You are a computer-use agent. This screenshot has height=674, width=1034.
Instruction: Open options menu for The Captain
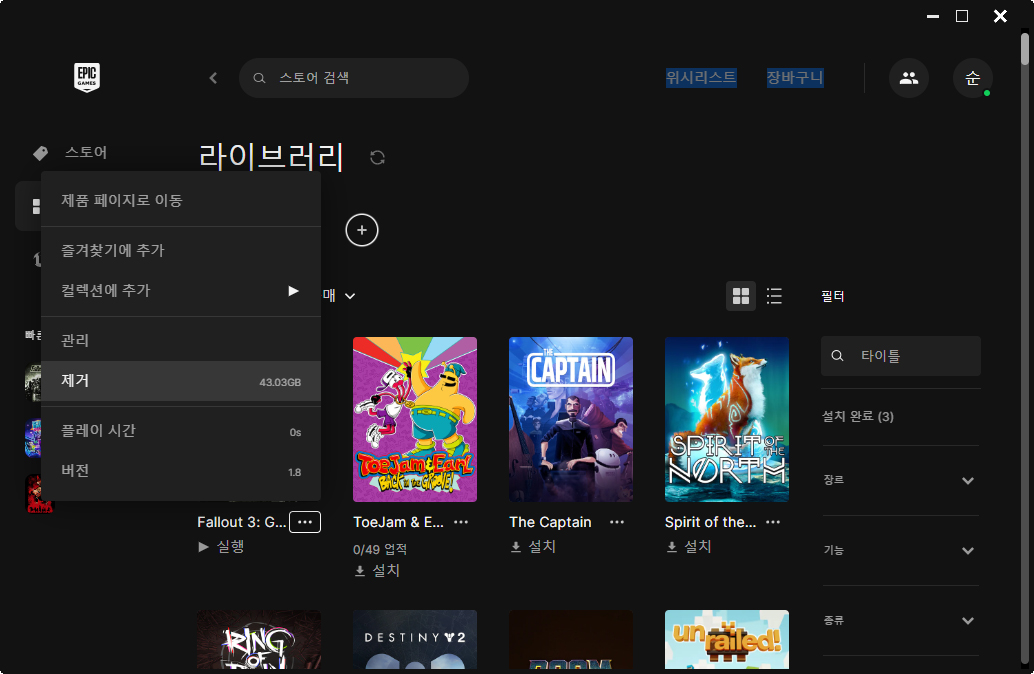[x=617, y=522]
